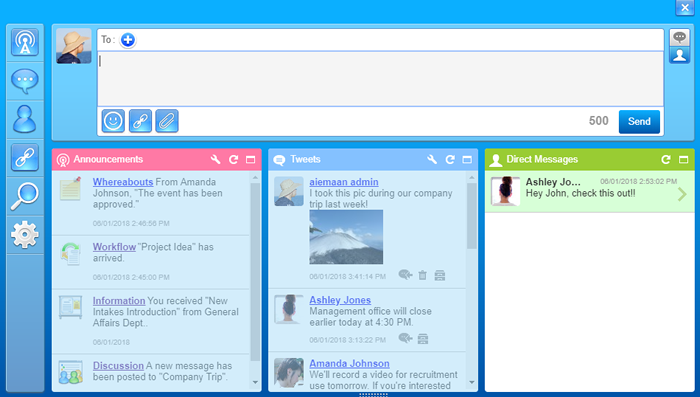700x397 pixels.
Task: Switch to tweet mode using the speech-bubble toggle
Action: 679,37
